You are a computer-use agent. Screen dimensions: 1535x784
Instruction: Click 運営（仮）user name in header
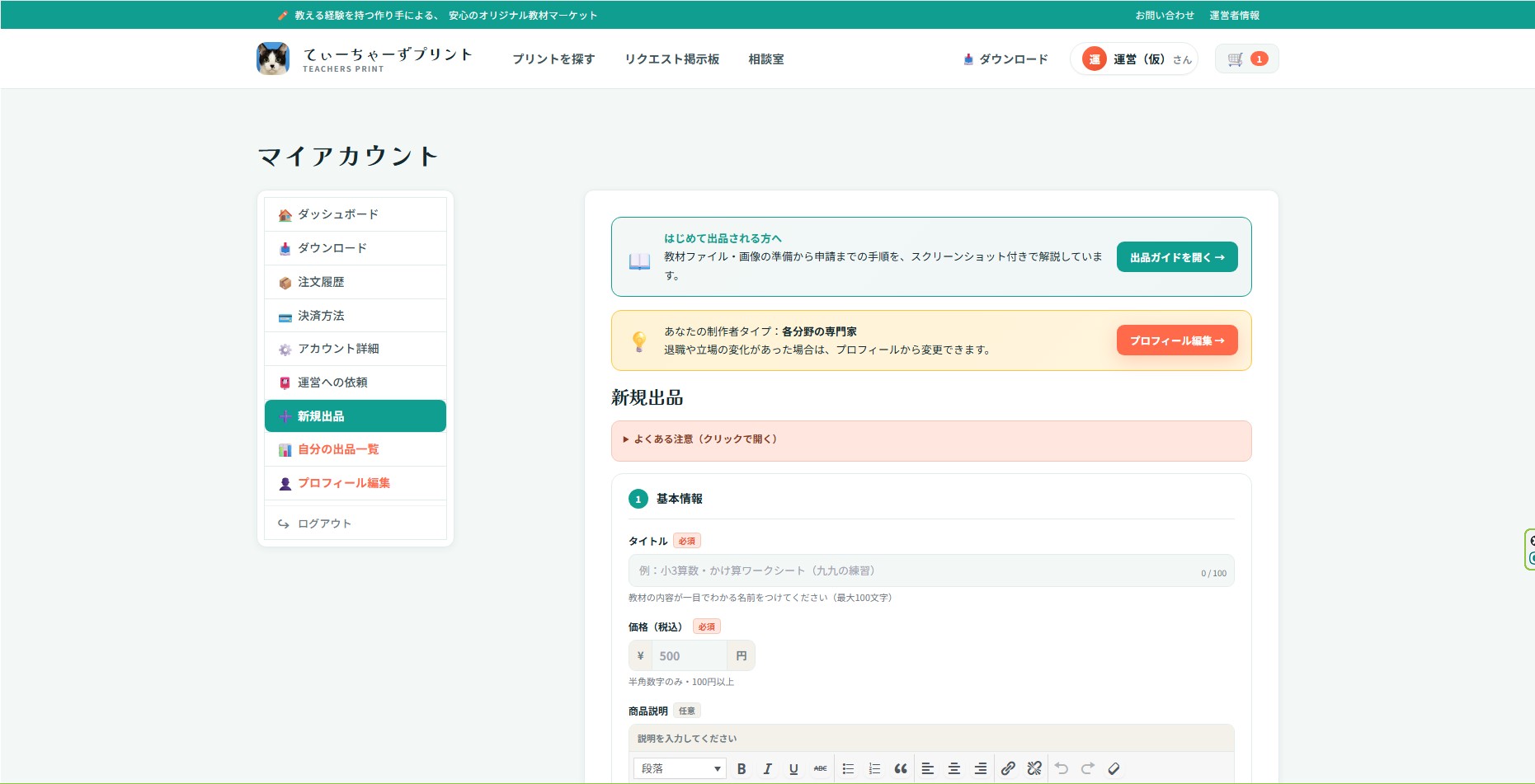[x=1138, y=59]
